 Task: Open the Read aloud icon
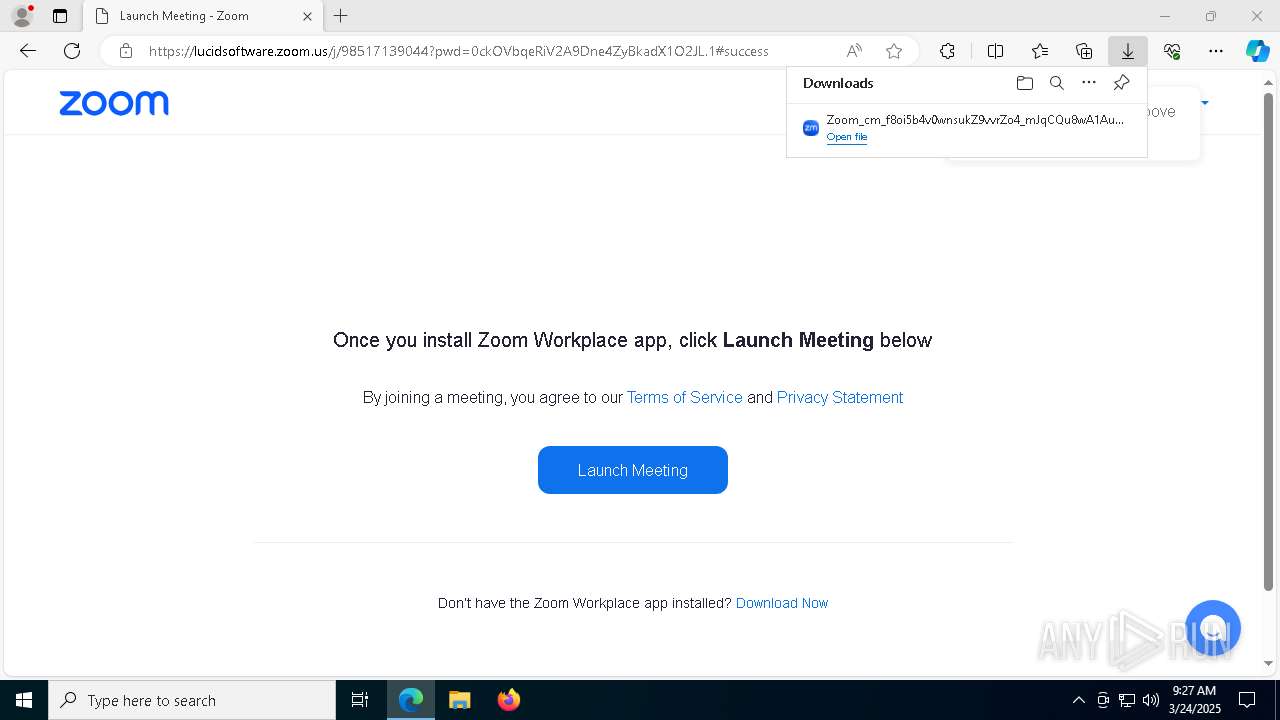click(x=854, y=51)
